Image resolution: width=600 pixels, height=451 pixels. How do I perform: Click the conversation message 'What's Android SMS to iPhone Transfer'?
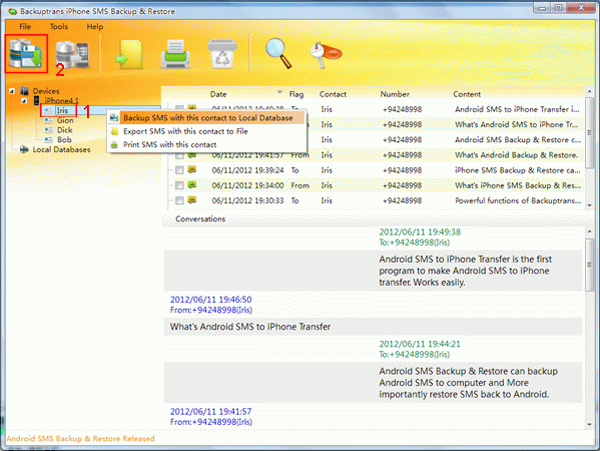pos(250,327)
